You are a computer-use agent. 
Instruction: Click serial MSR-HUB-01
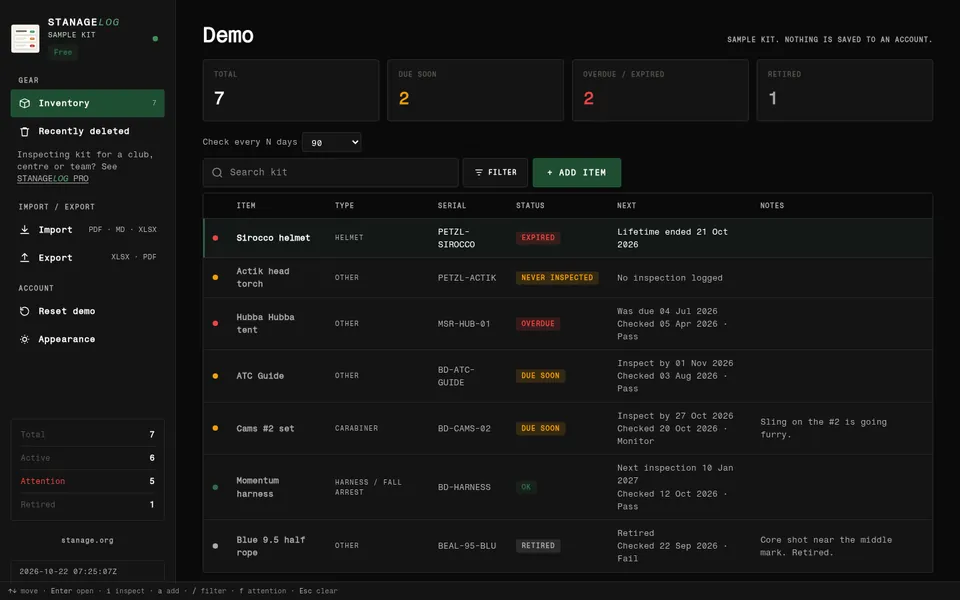[464, 323]
